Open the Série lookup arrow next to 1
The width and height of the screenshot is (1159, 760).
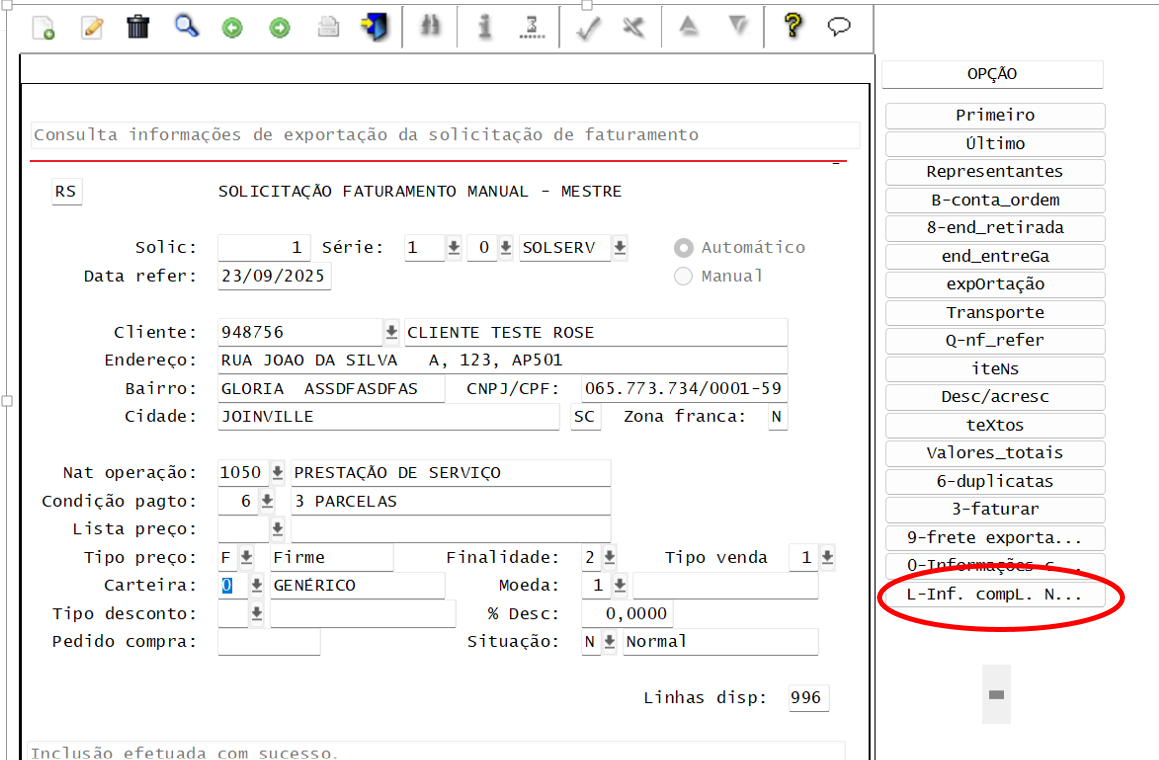(454, 248)
